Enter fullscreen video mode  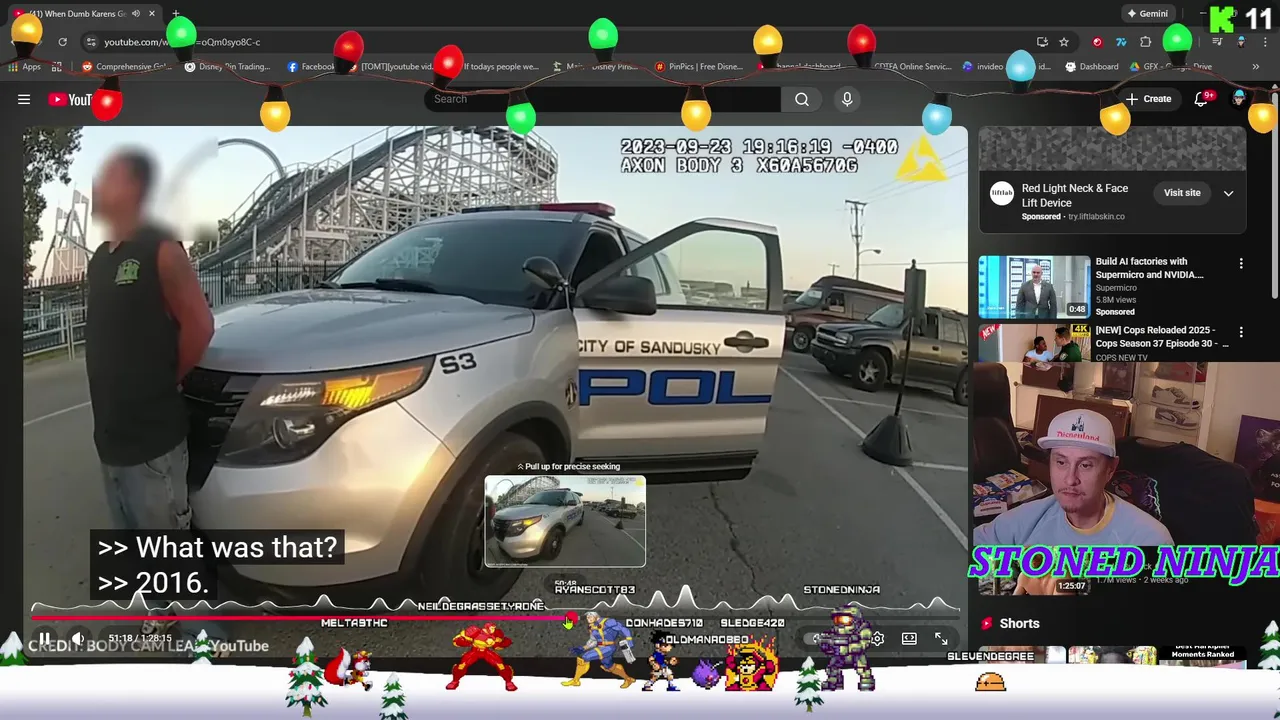coord(941,638)
